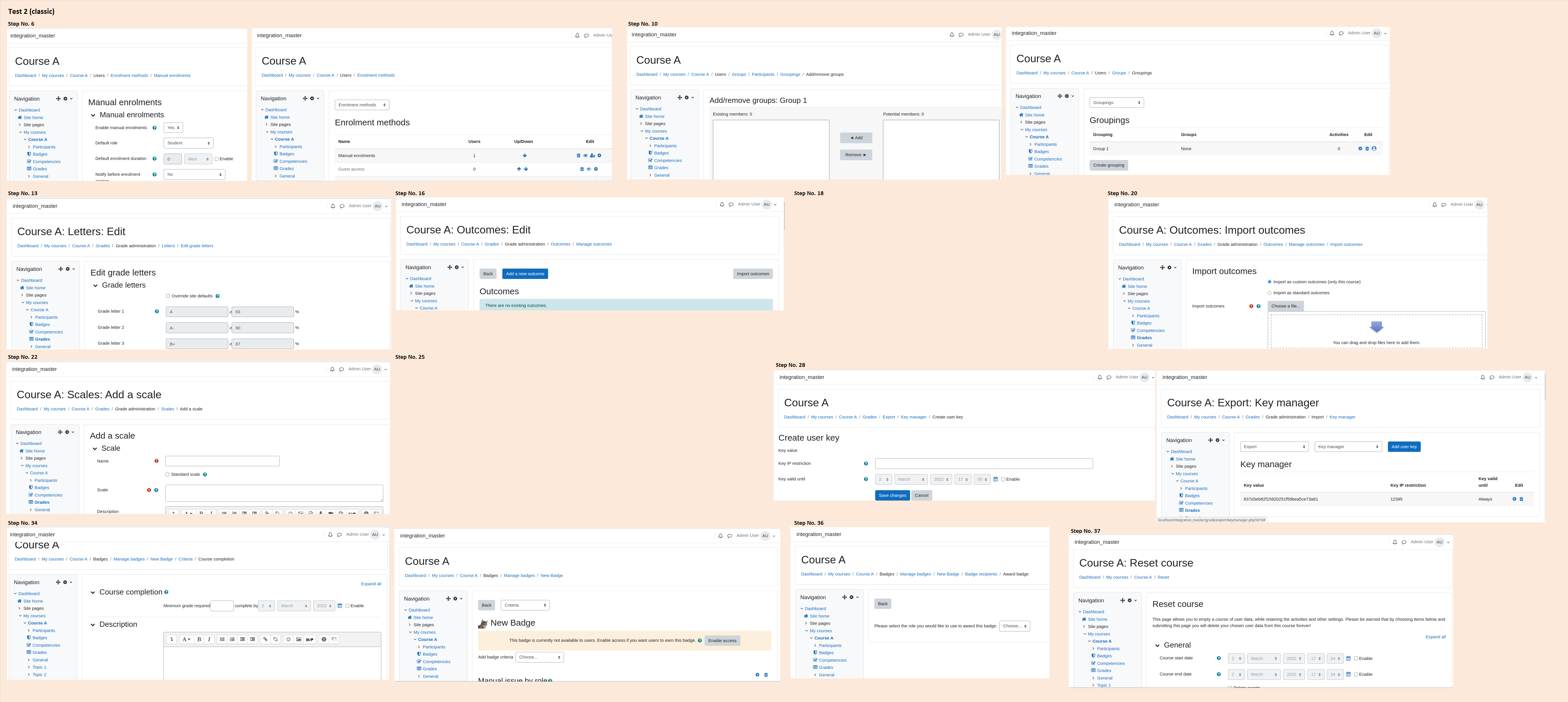Tick the Standard scale checkbox
Viewport: 1568px width, 702px height.
coord(167,474)
